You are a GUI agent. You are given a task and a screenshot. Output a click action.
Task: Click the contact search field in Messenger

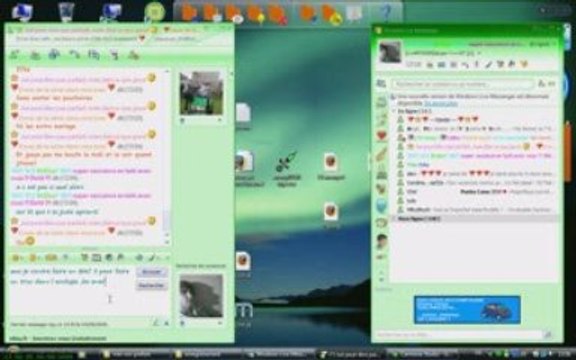pyautogui.click(x=462, y=84)
